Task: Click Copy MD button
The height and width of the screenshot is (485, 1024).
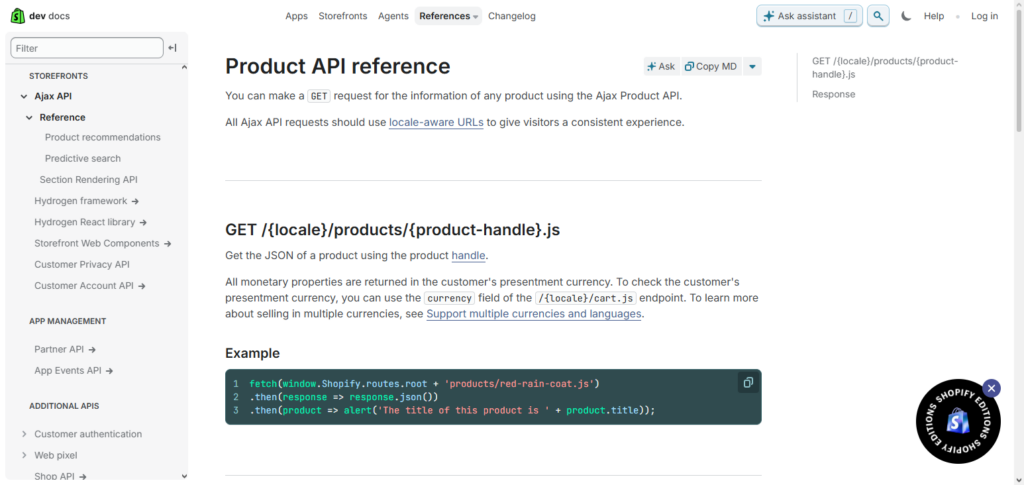Action: (x=711, y=67)
